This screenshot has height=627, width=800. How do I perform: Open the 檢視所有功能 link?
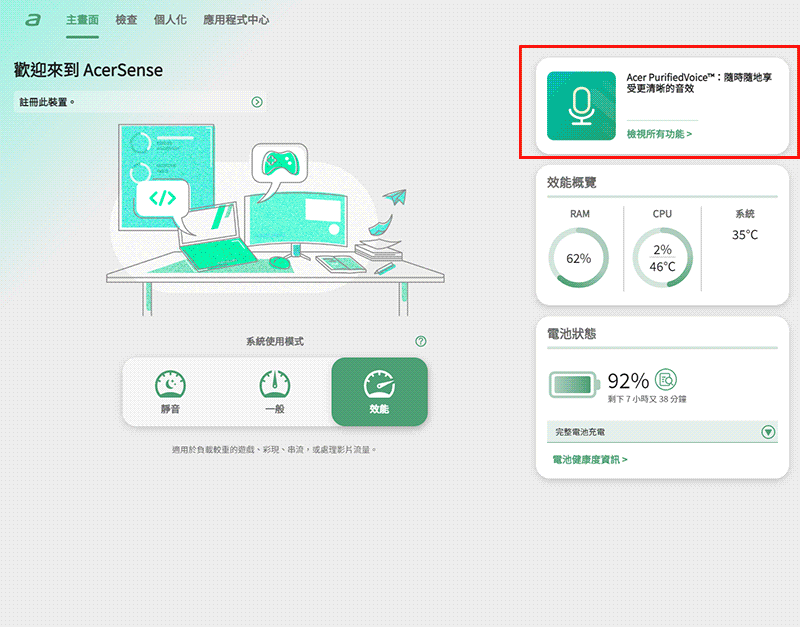point(659,134)
